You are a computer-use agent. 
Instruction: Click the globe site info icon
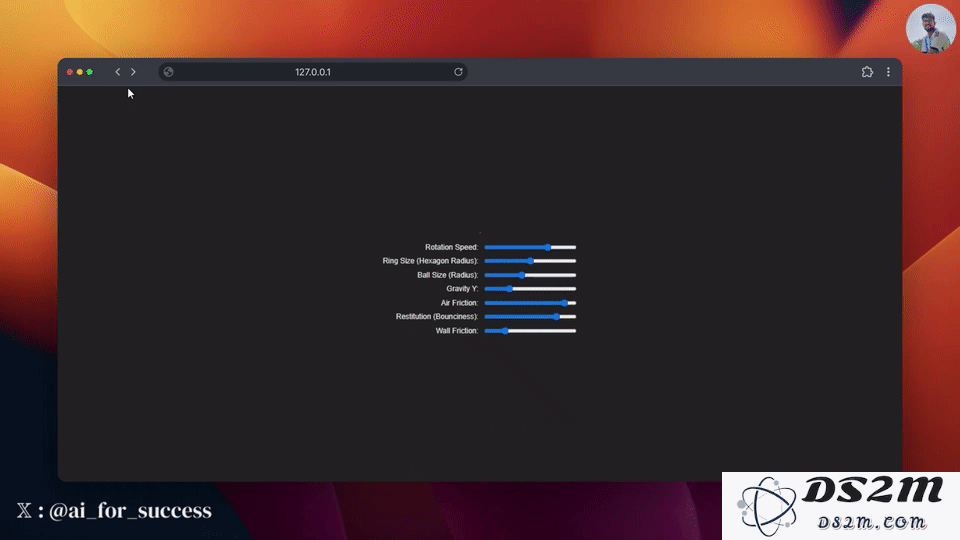pyautogui.click(x=168, y=72)
